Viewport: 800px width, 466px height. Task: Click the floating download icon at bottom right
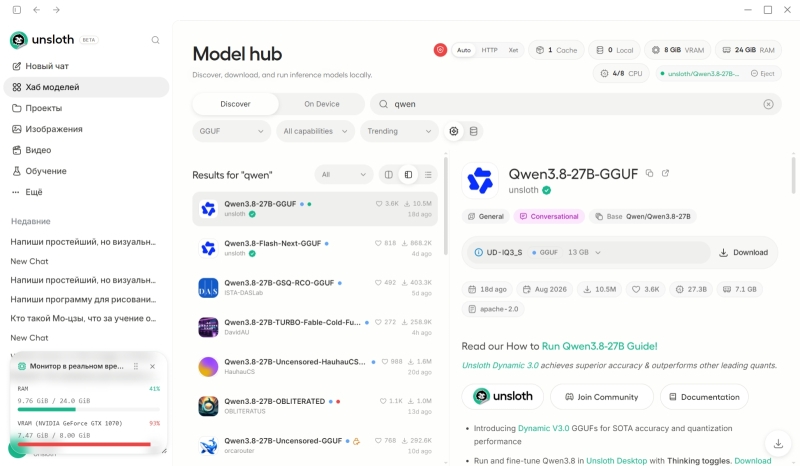pos(778,444)
